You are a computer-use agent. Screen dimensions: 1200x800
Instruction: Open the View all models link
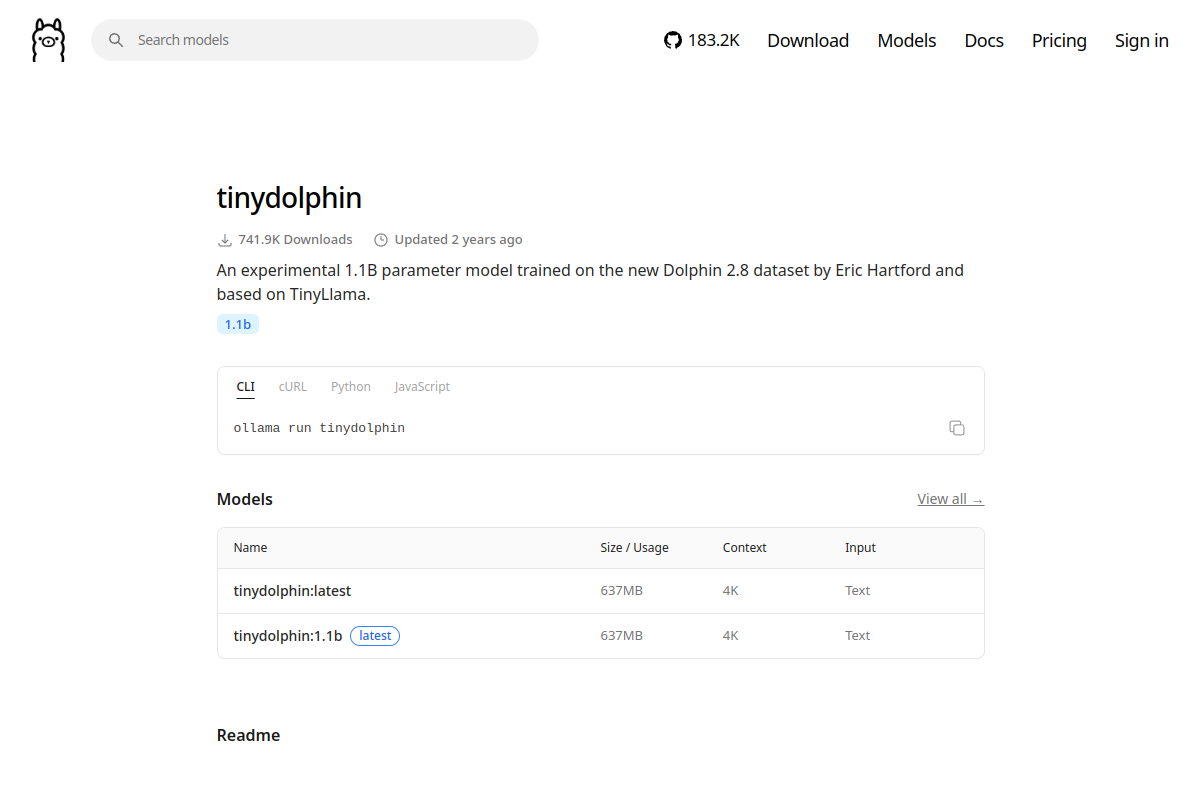point(951,499)
